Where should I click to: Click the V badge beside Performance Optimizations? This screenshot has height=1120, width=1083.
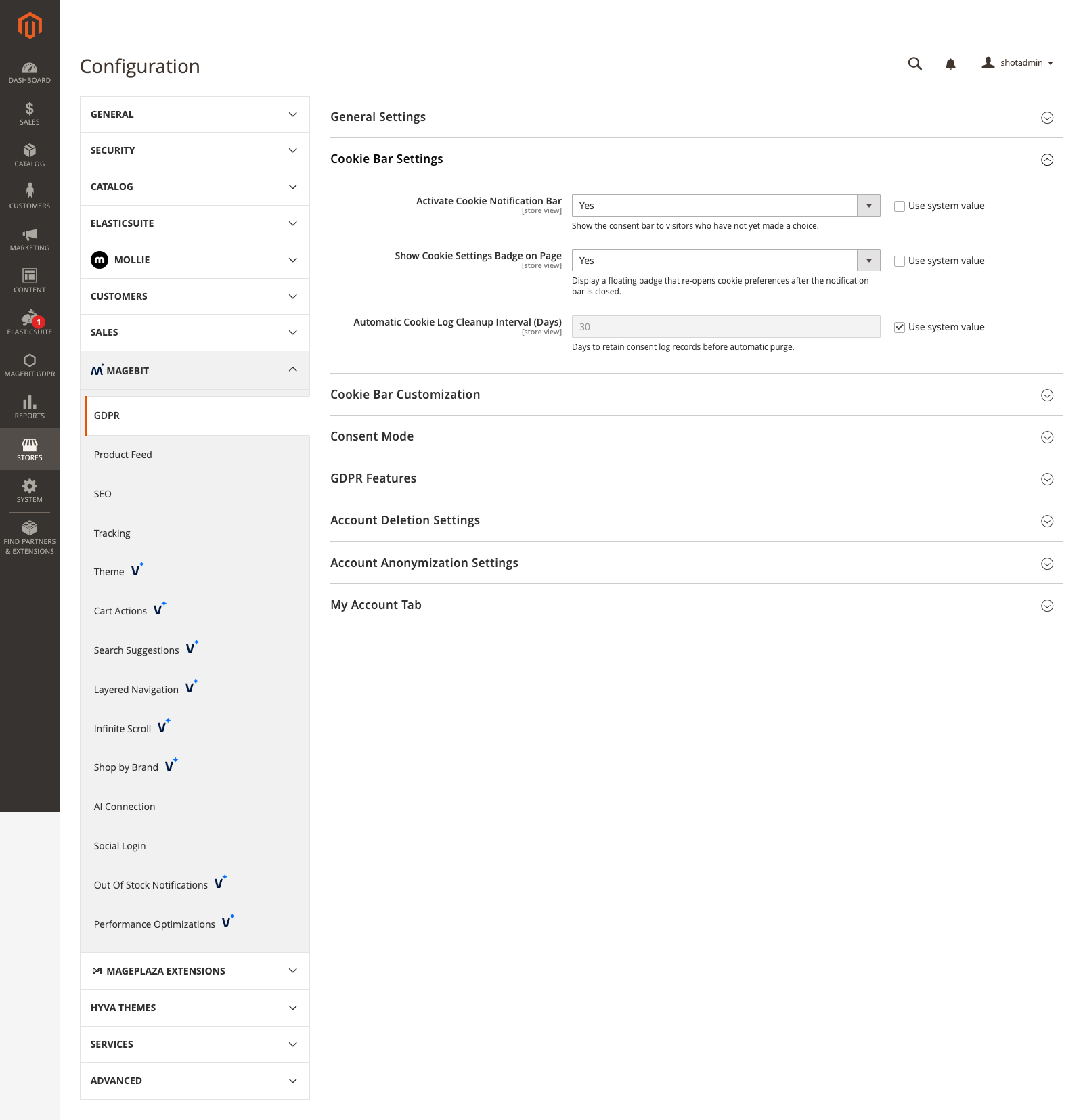click(228, 922)
